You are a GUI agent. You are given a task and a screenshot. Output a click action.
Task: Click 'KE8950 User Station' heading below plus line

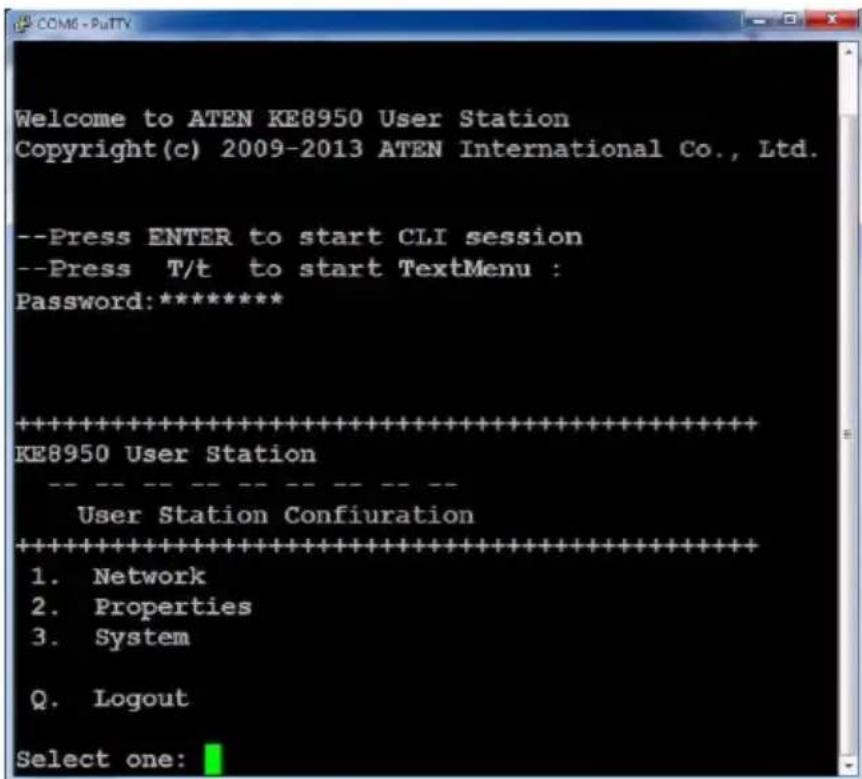point(165,455)
